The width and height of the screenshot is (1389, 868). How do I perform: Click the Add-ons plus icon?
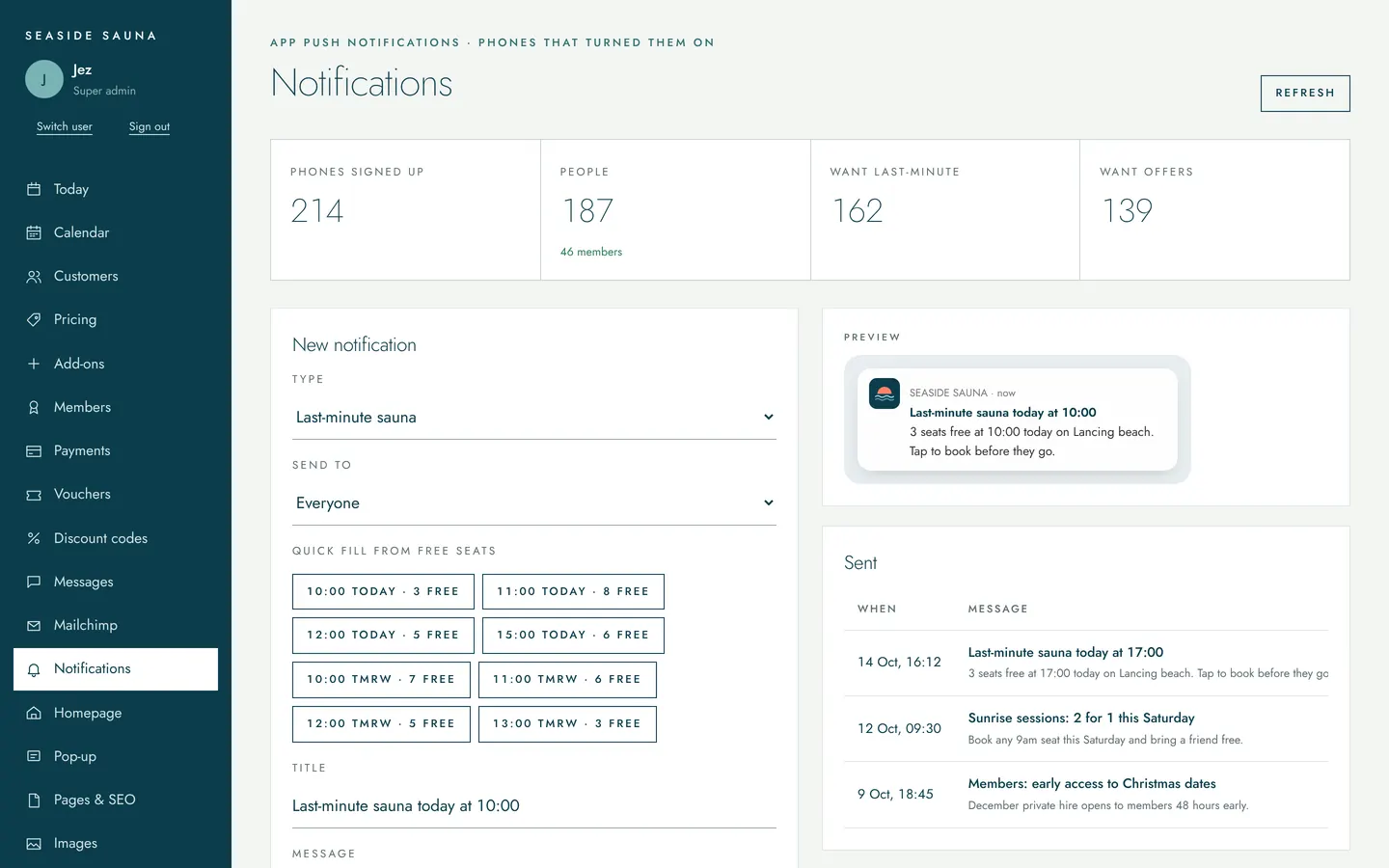[x=34, y=364]
